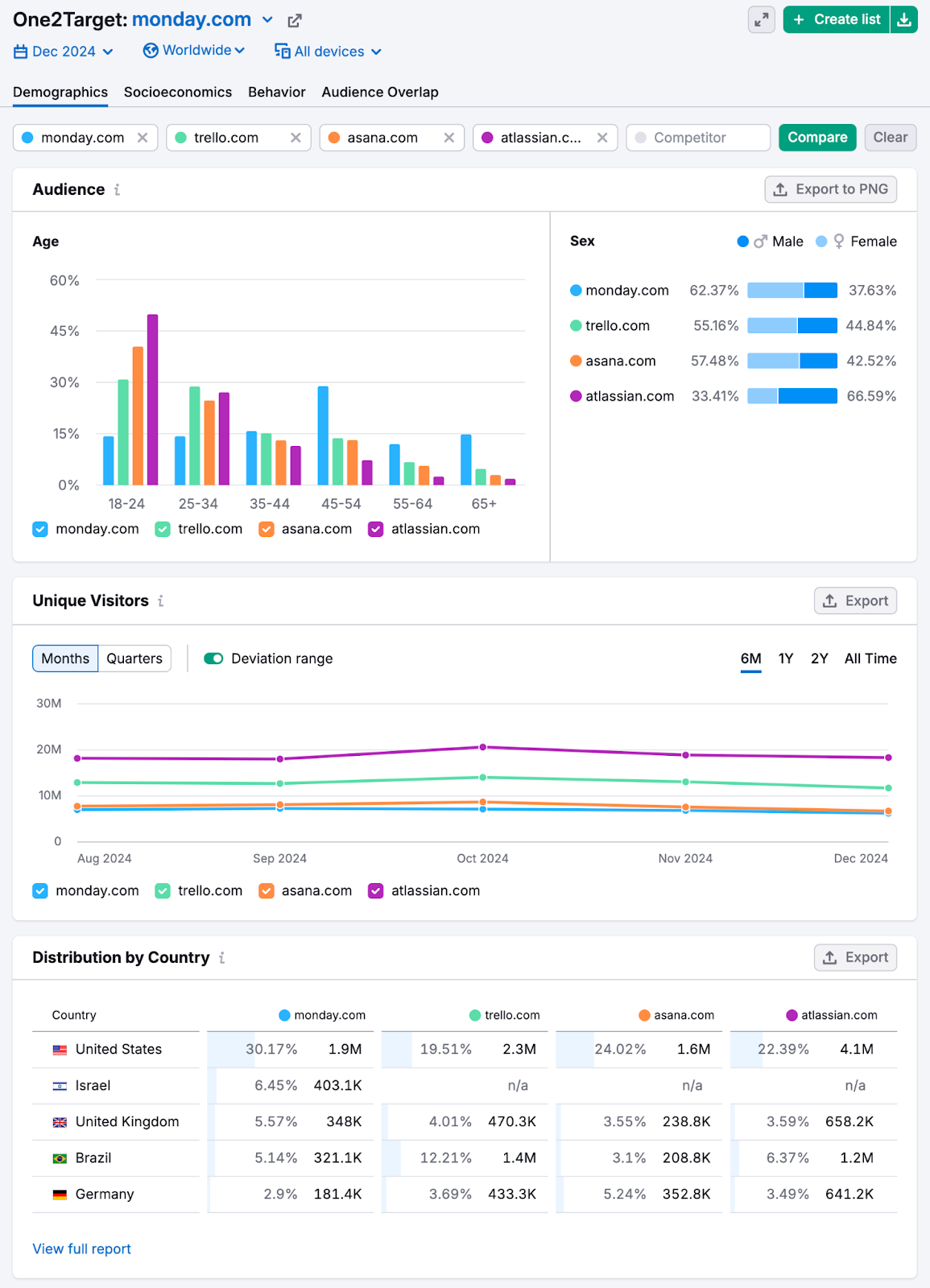Uncheck trello.com in Unique Visitors legend

coord(163,890)
